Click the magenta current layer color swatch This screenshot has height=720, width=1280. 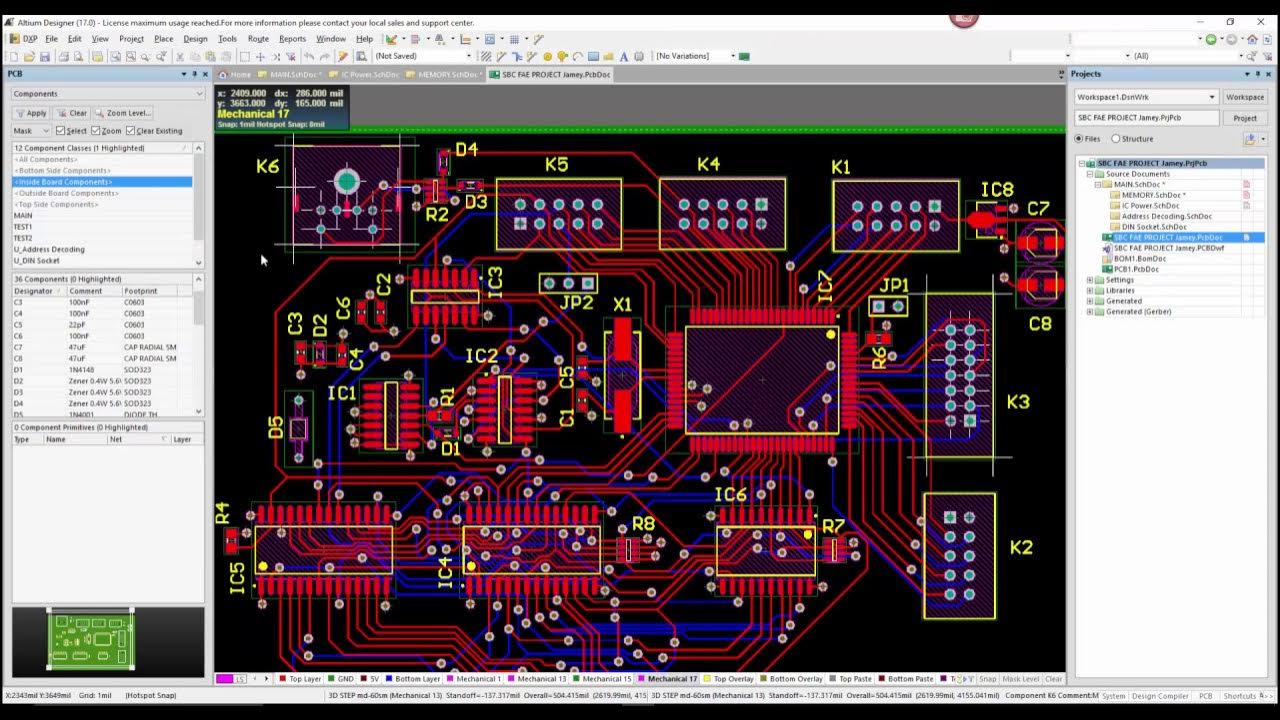point(224,678)
